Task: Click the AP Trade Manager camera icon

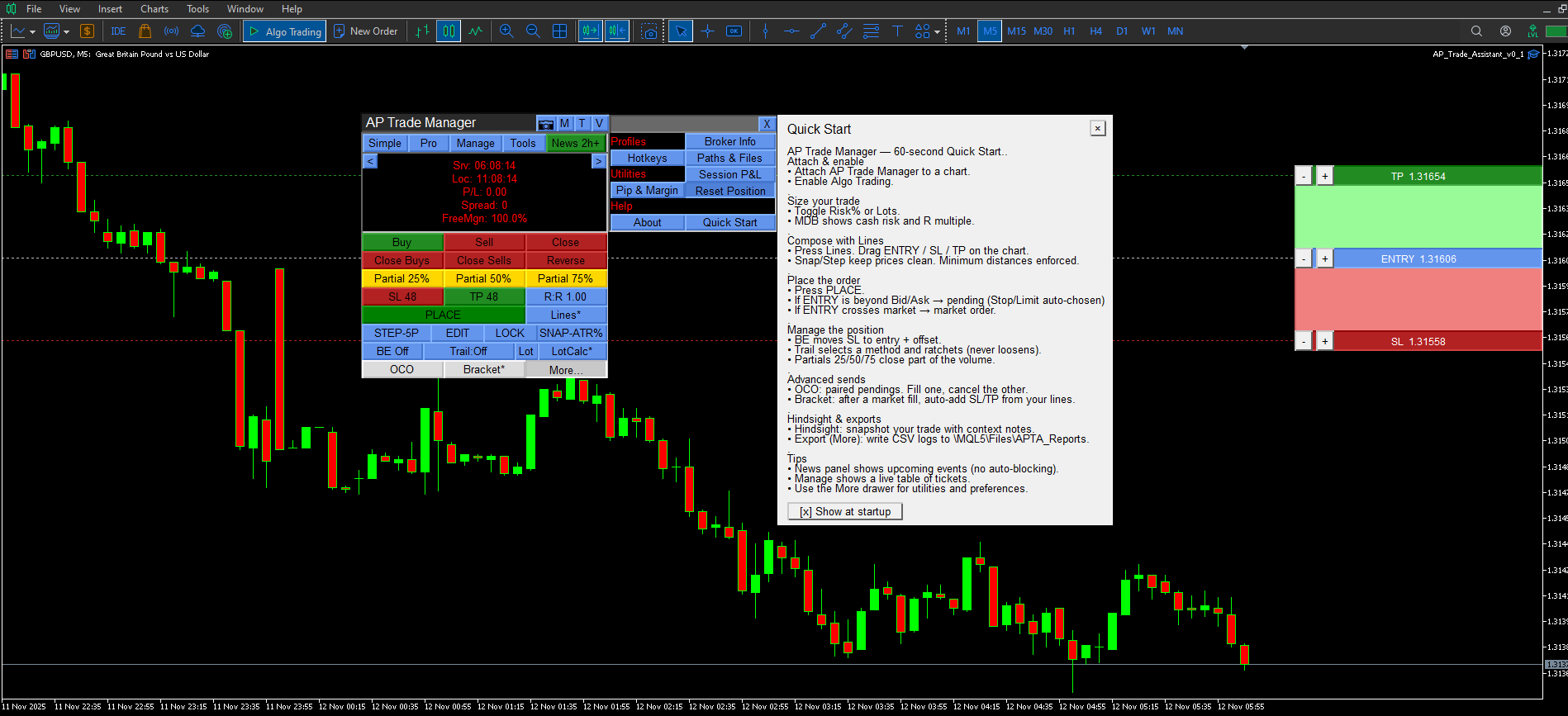Action: pos(545,123)
